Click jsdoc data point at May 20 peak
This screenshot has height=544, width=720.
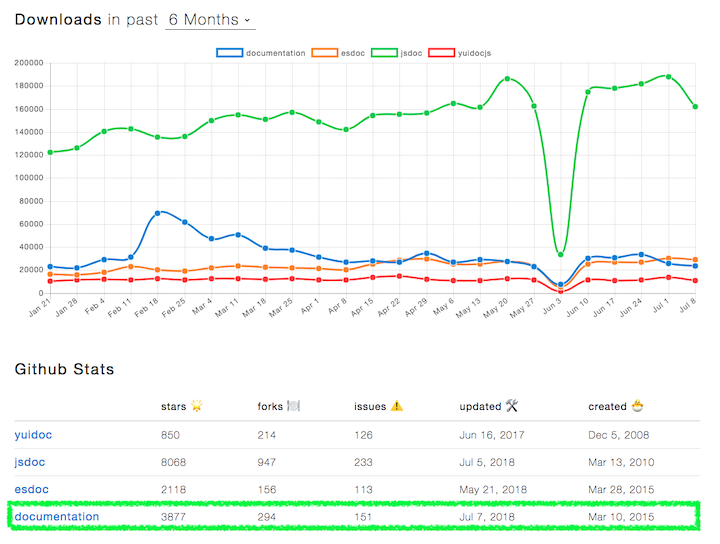[x=507, y=79]
